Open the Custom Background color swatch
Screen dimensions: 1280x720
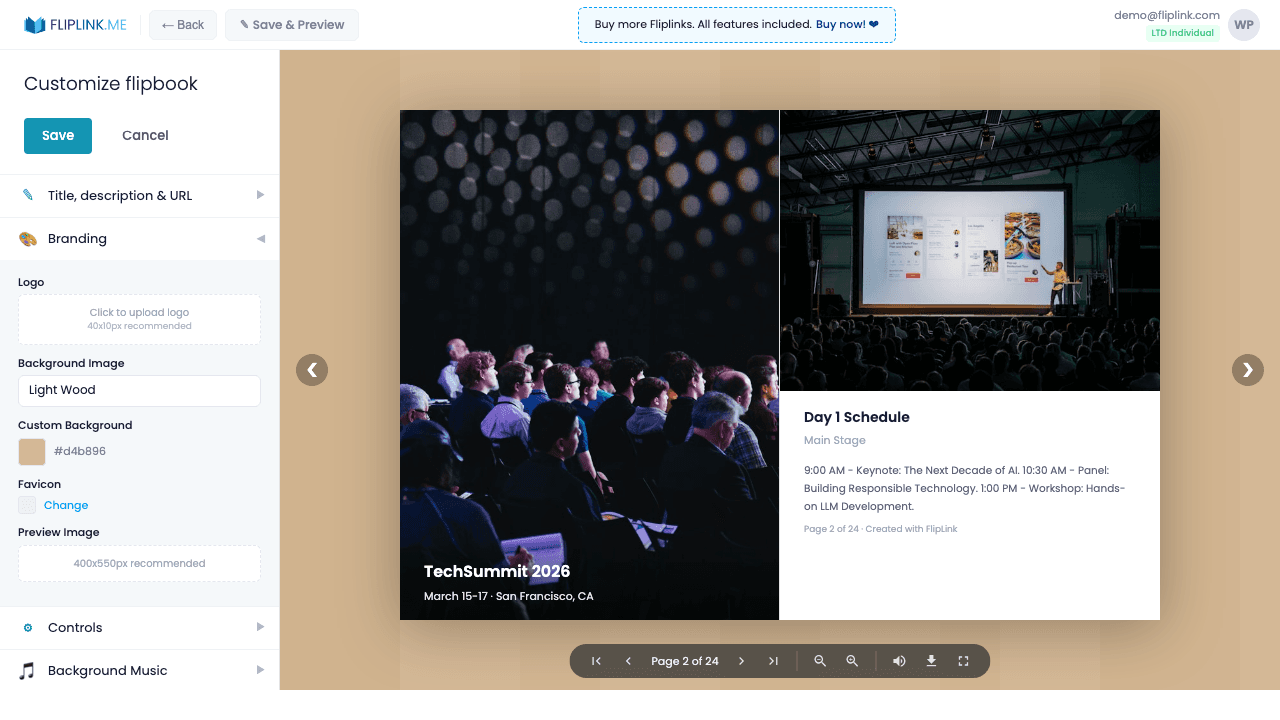click(30, 451)
